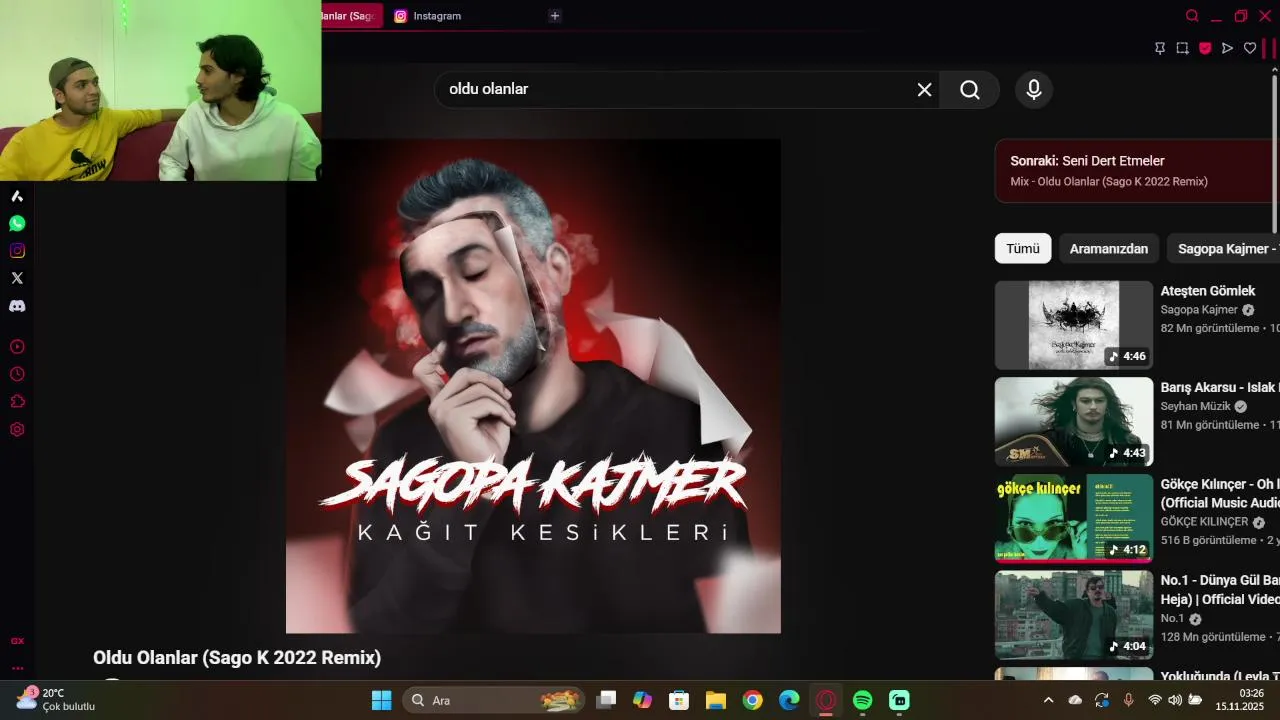1280x720 pixels.
Task: Click the '82 Mn görüntüleme' text
Action: (1210, 328)
